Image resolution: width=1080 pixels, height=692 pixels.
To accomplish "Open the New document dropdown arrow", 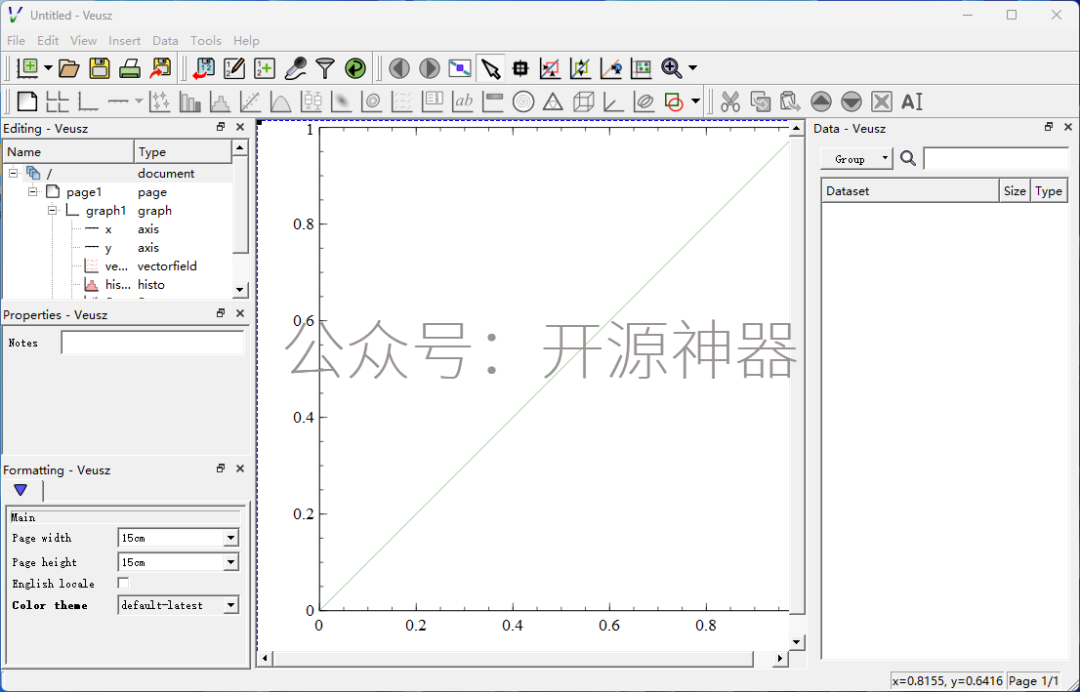I will (48, 67).
